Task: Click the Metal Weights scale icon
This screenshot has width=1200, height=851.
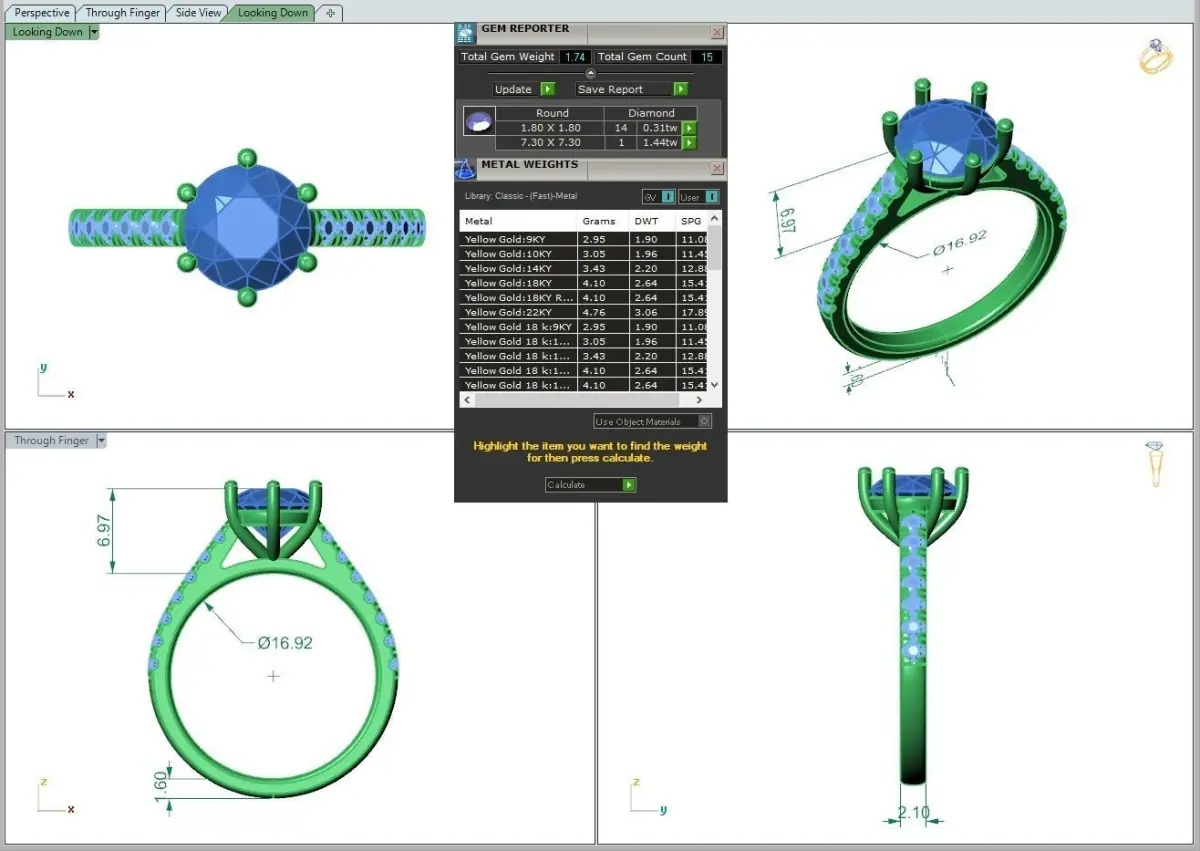Action: (465, 168)
